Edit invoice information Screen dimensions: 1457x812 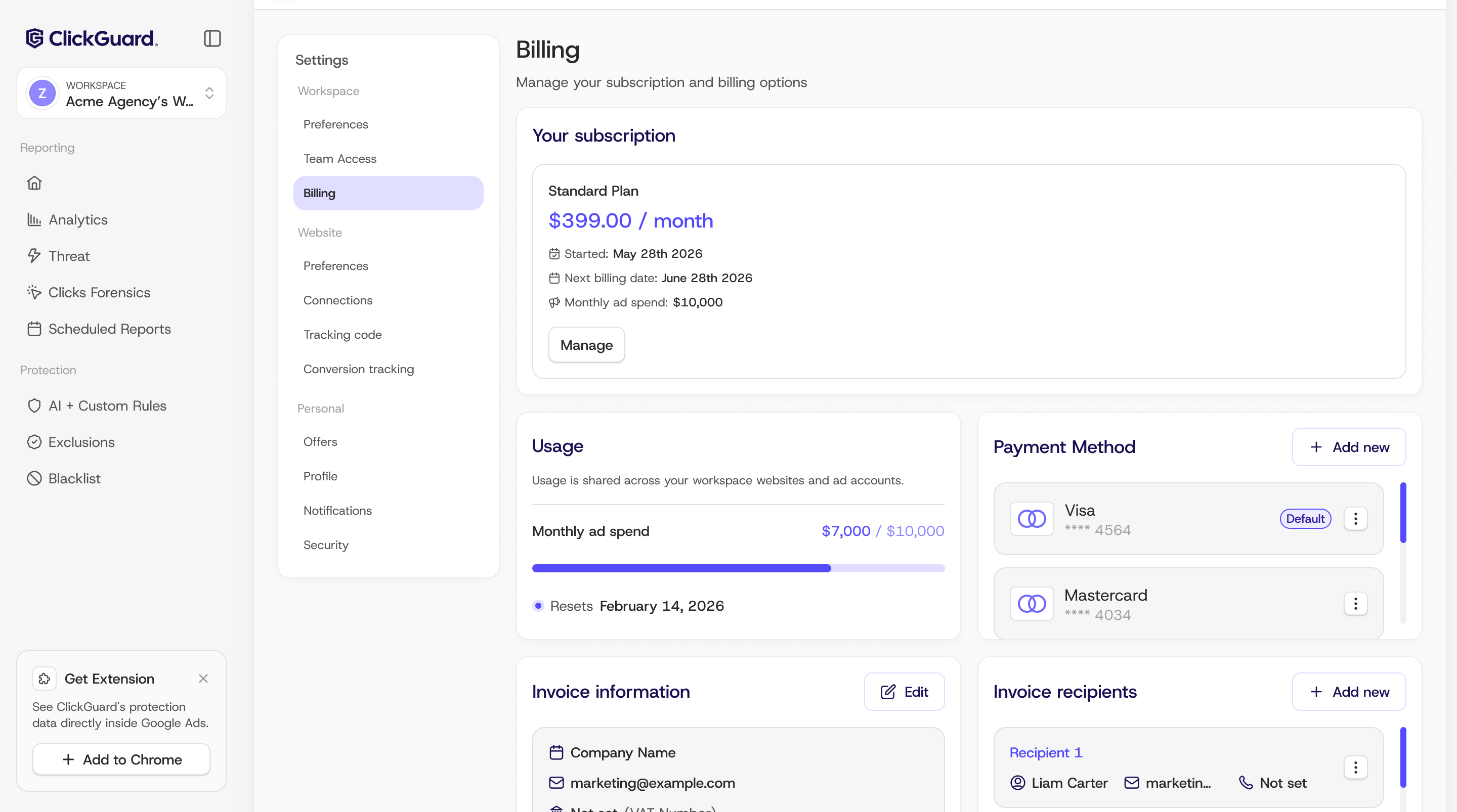905,692
